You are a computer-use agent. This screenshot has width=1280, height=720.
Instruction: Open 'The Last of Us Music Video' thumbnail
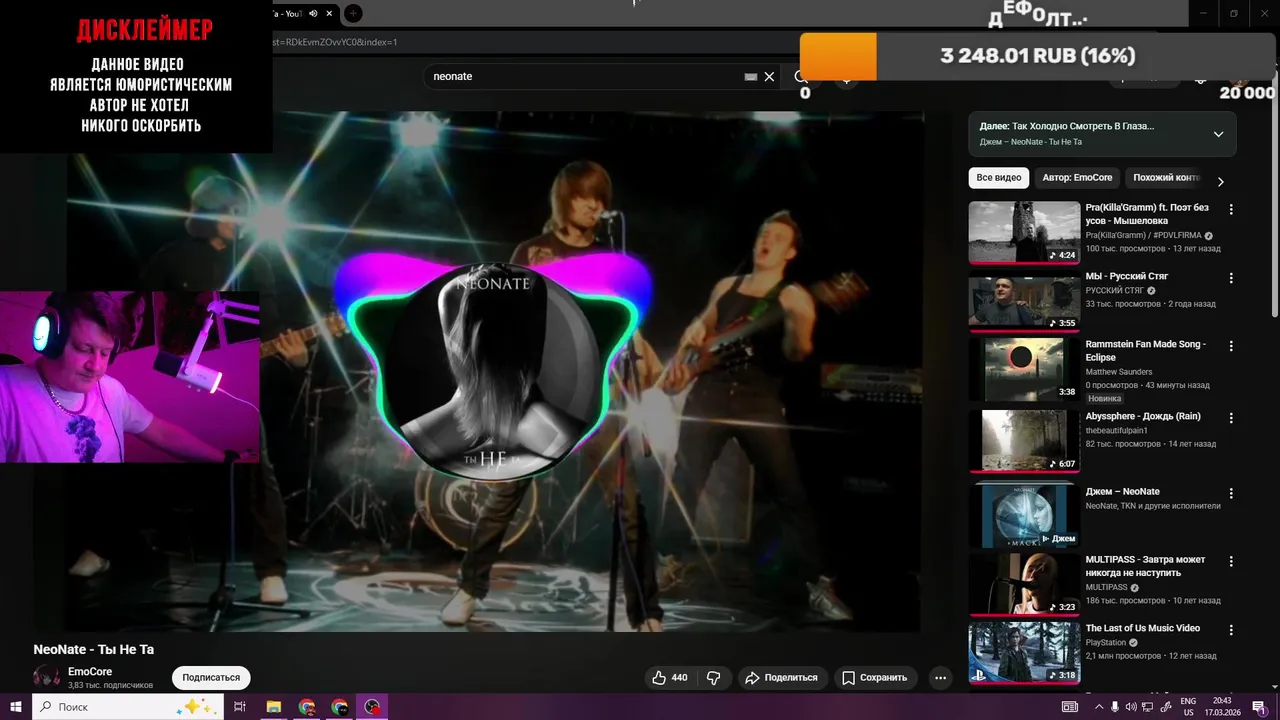1024,653
